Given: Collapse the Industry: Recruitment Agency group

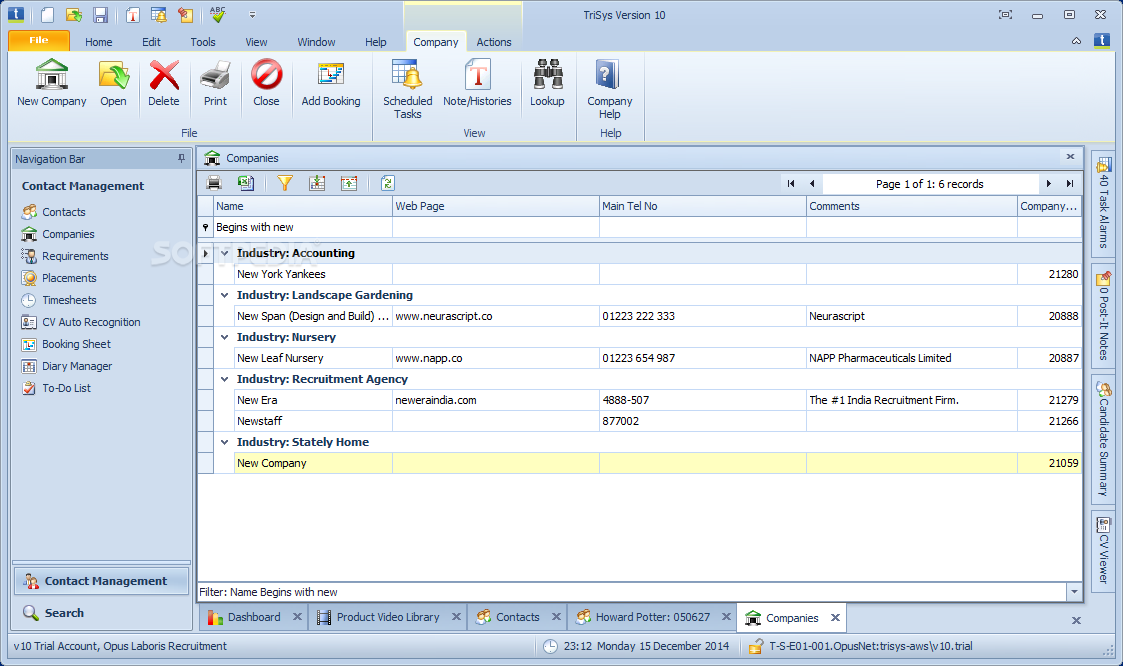Looking at the screenshot, I should click(225, 379).
